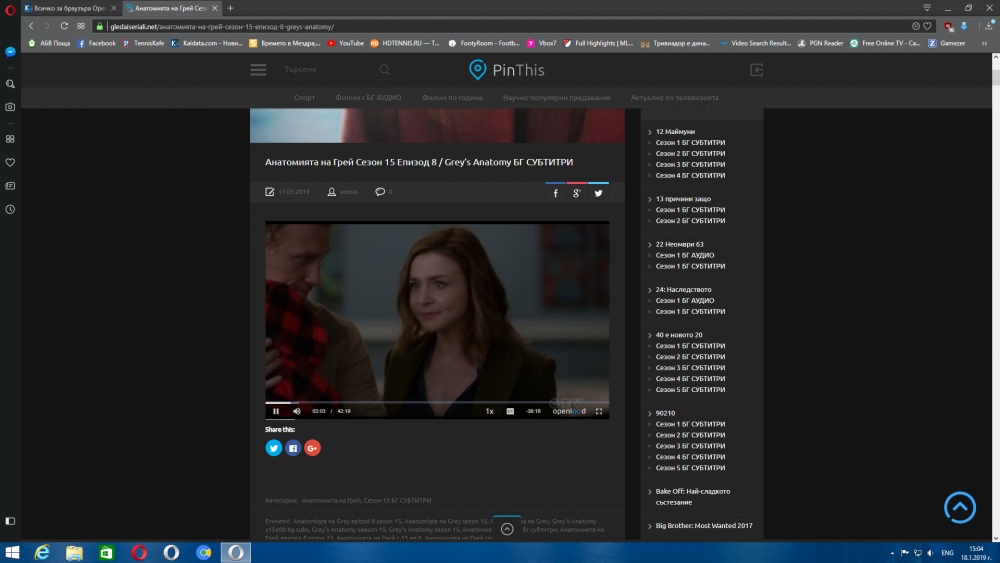
Task: Reload the current page
Action: point(64,26)
